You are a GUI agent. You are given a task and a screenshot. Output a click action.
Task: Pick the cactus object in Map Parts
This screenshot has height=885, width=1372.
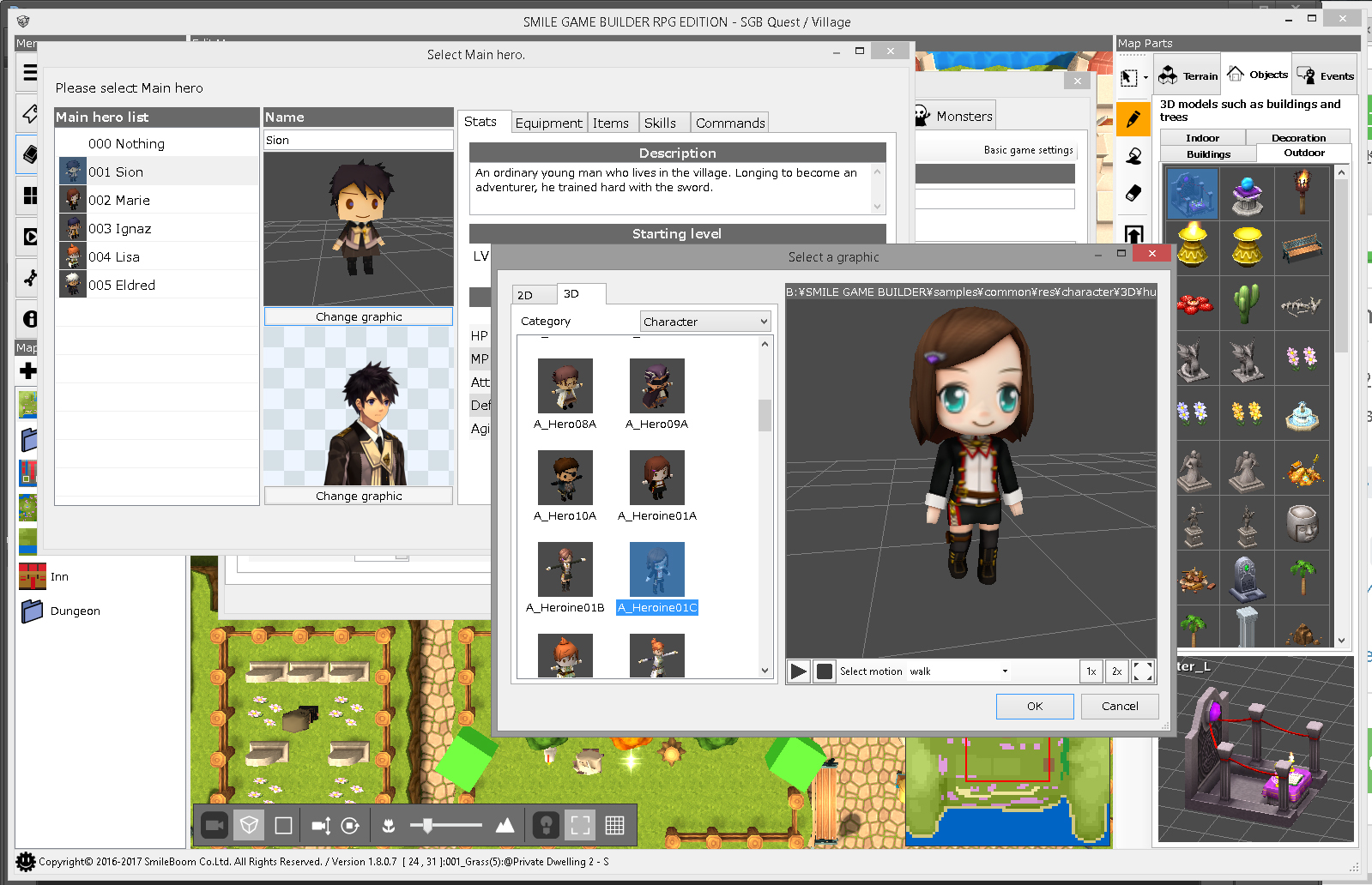(1247, 303)
